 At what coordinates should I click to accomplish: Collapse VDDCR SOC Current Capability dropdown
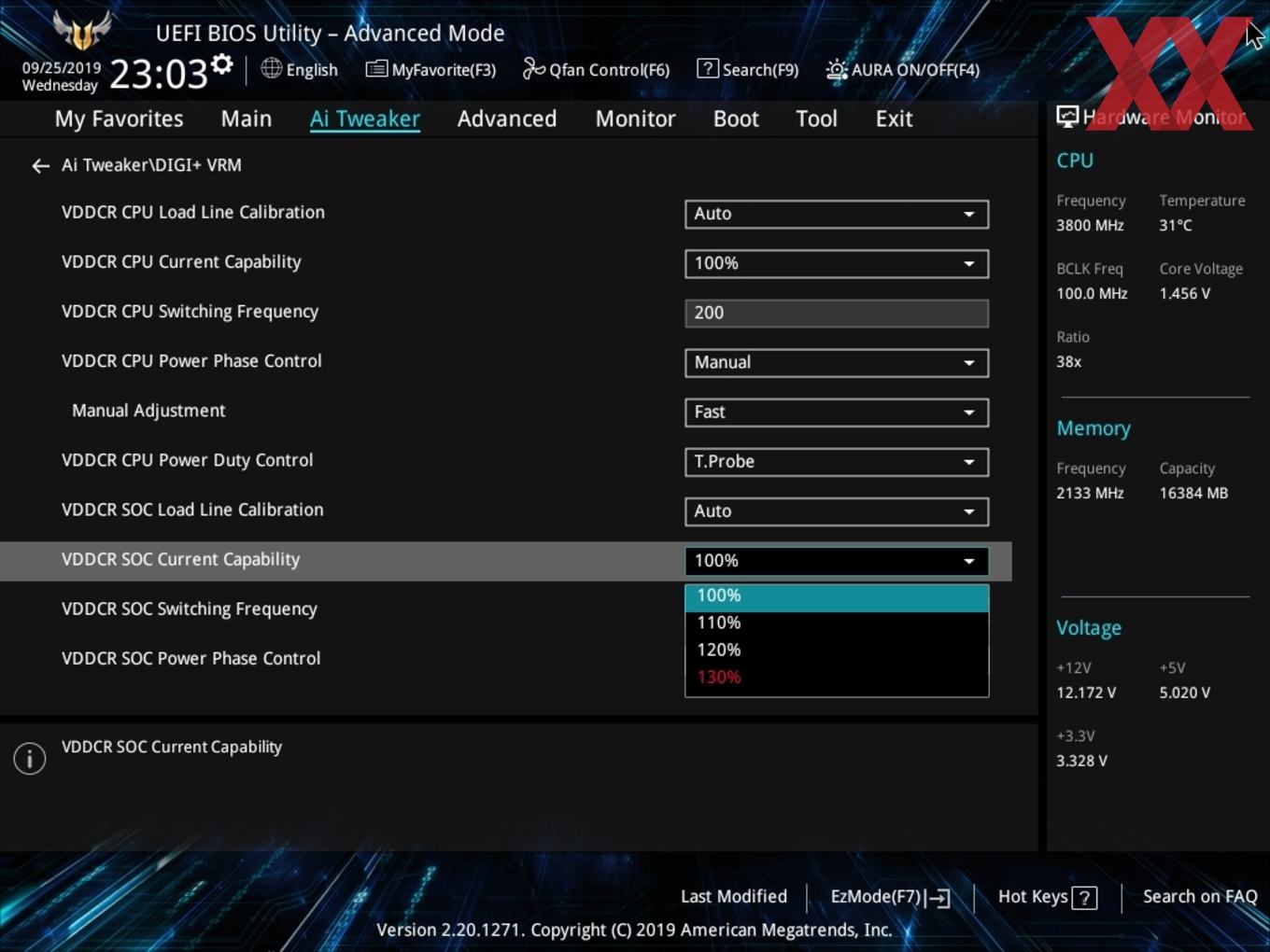(x=837, y=560)
